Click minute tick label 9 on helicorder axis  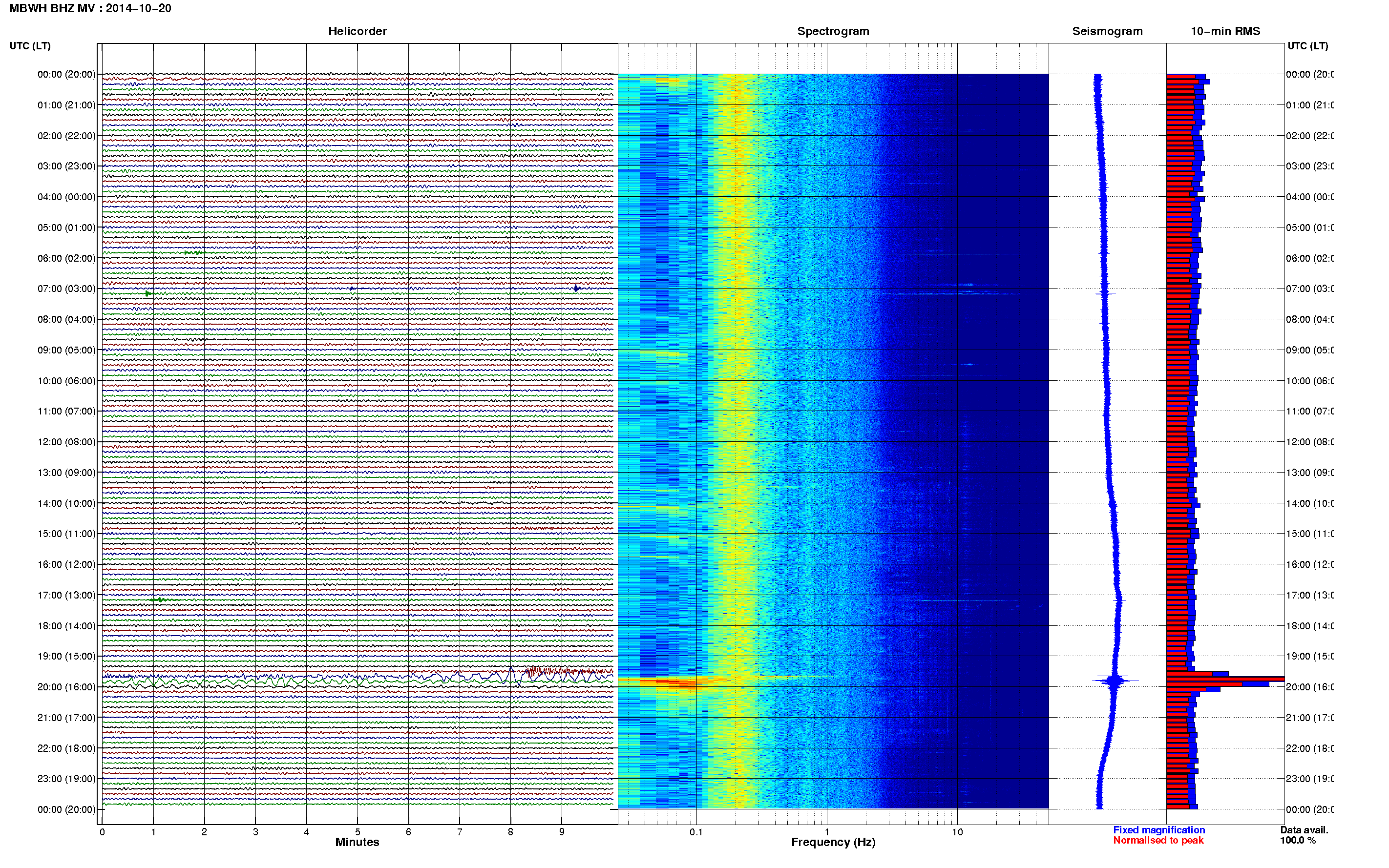pyautogui.click(x=562, y=832)
